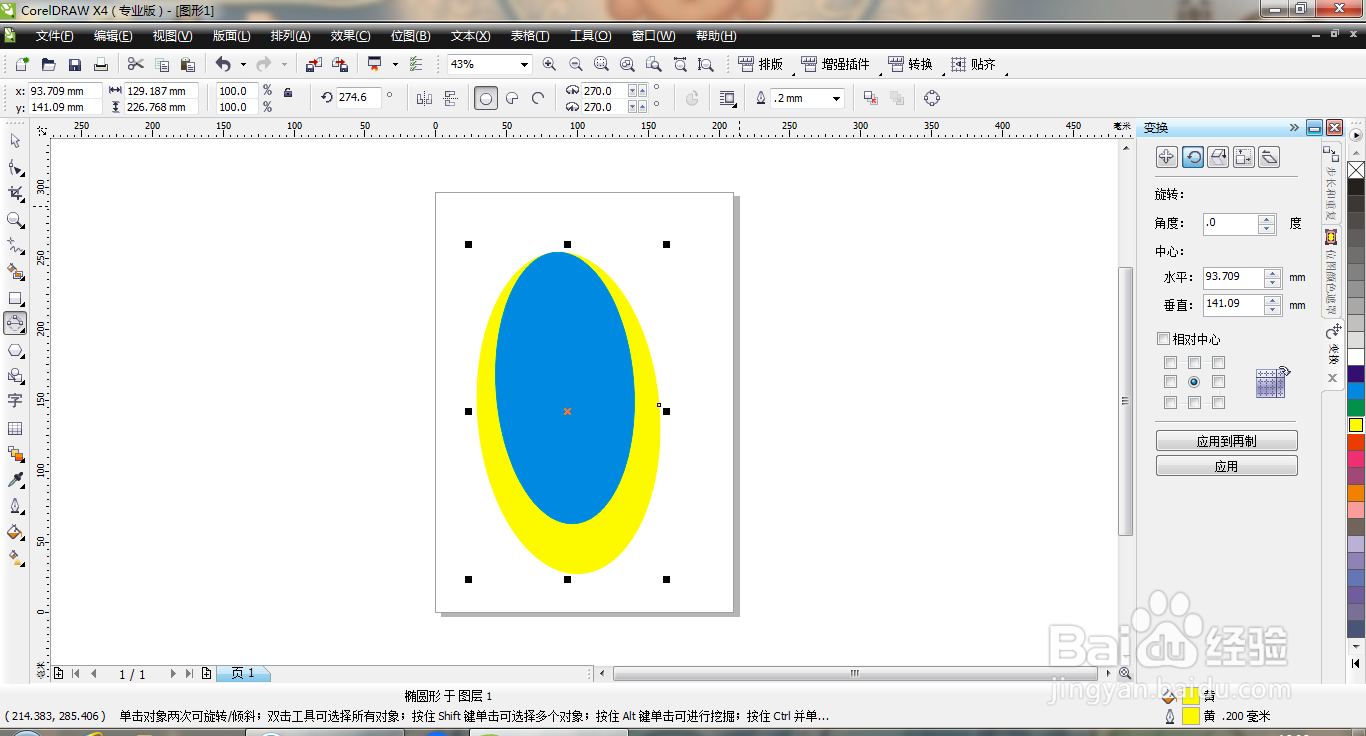The image size is (1366, 736).
Task: Open the 效果(C) menu
Action: tap(350, 36)
